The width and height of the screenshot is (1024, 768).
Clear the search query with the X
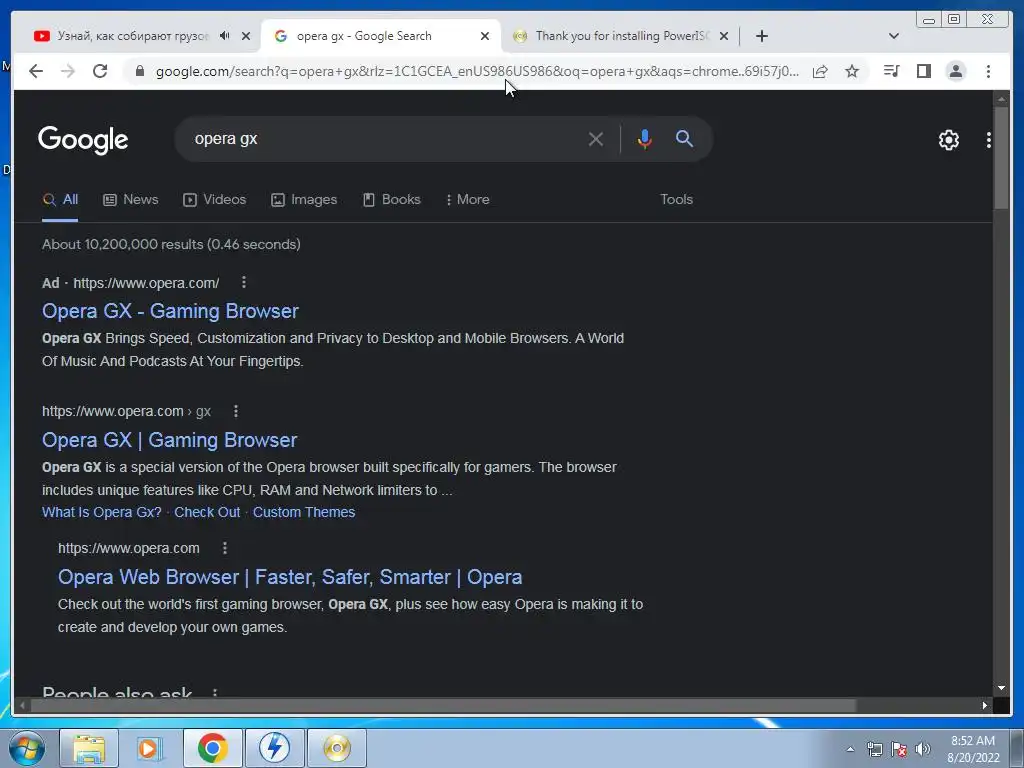(x=596, y=139)
